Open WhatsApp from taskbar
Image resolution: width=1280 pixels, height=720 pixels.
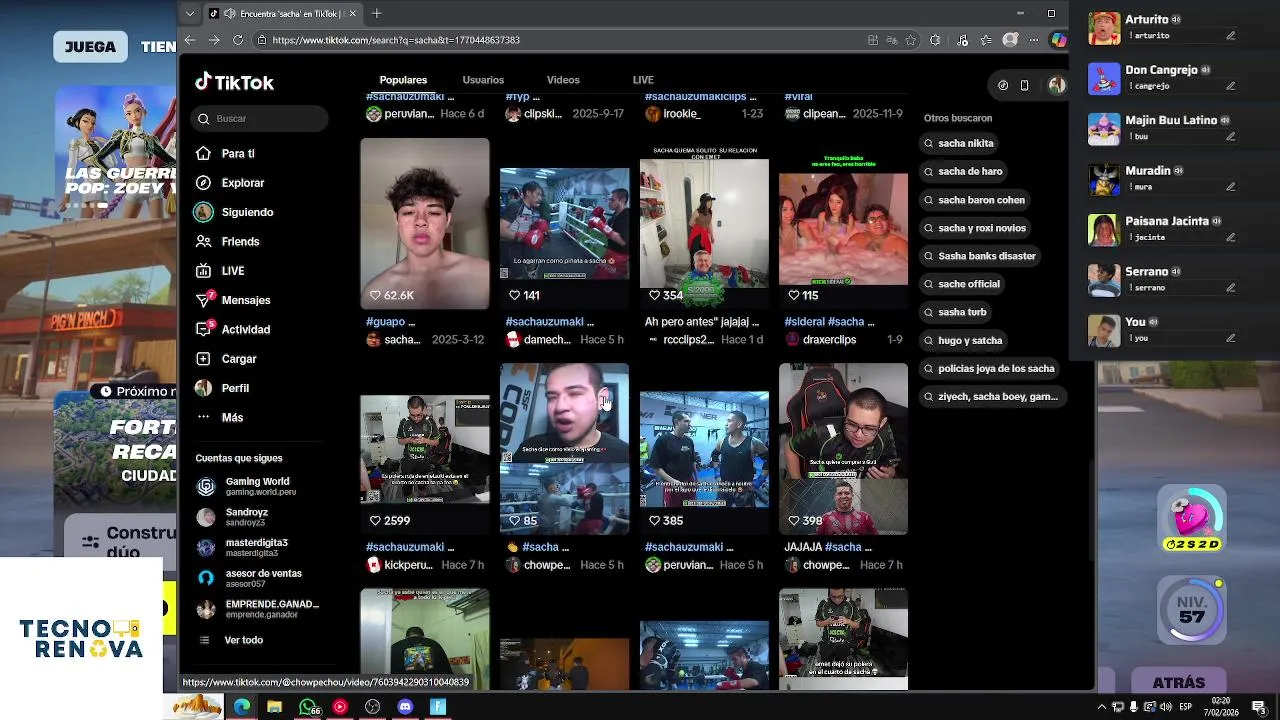pyautogui.click(x=308, y=707)
